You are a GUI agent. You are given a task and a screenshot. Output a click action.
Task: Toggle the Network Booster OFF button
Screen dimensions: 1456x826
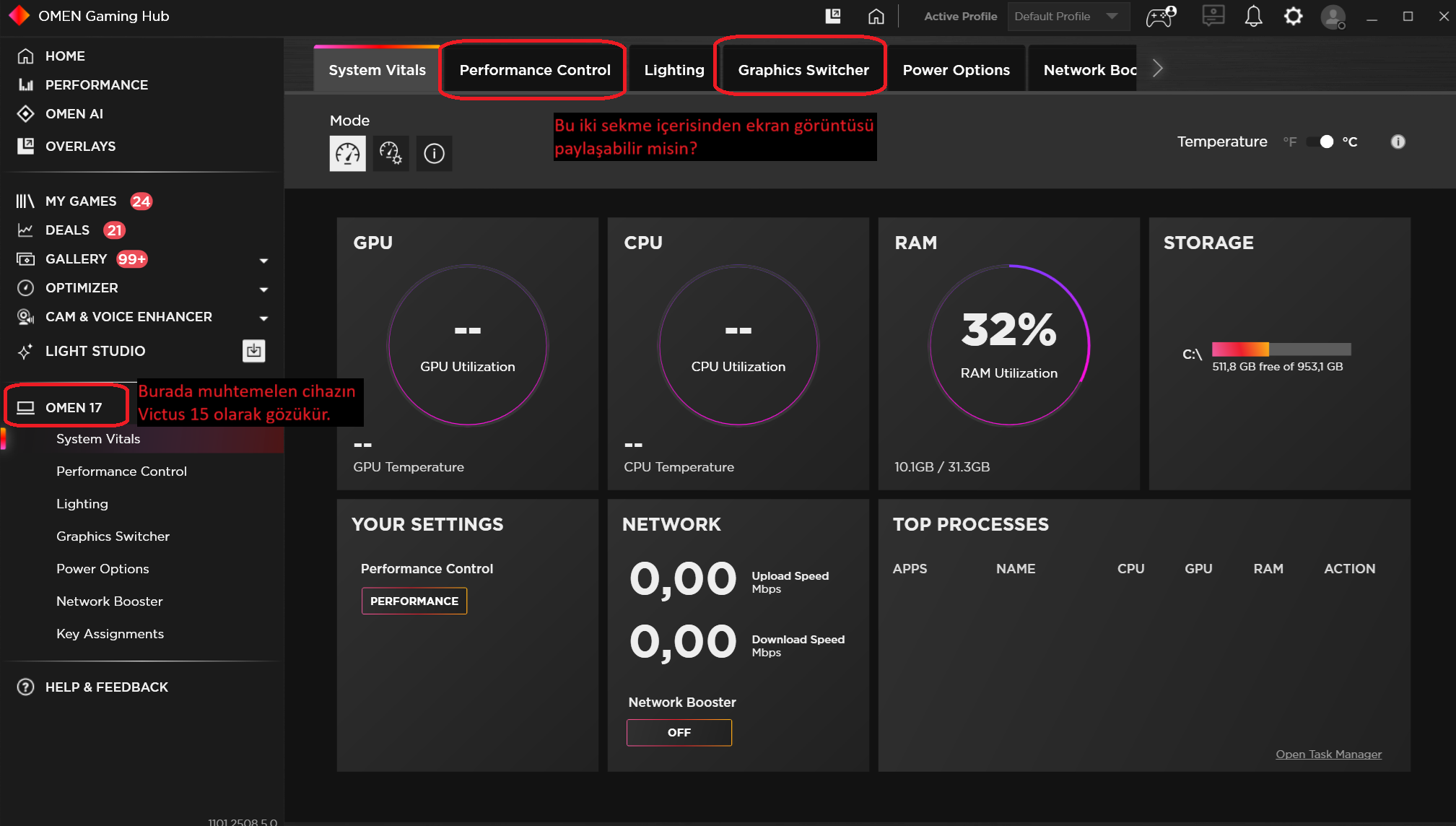pyautogui.click(x=679, y=732)
